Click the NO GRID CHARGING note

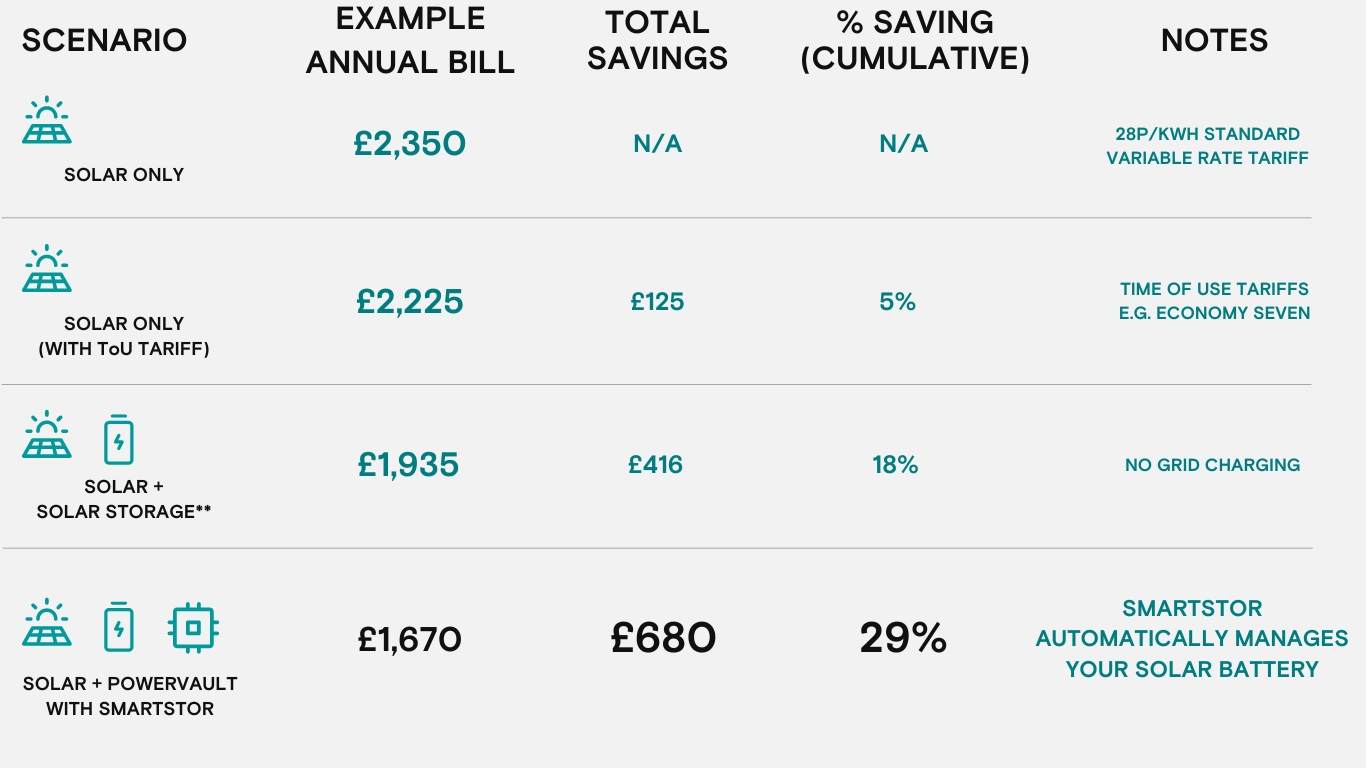tap(1212, 465)
